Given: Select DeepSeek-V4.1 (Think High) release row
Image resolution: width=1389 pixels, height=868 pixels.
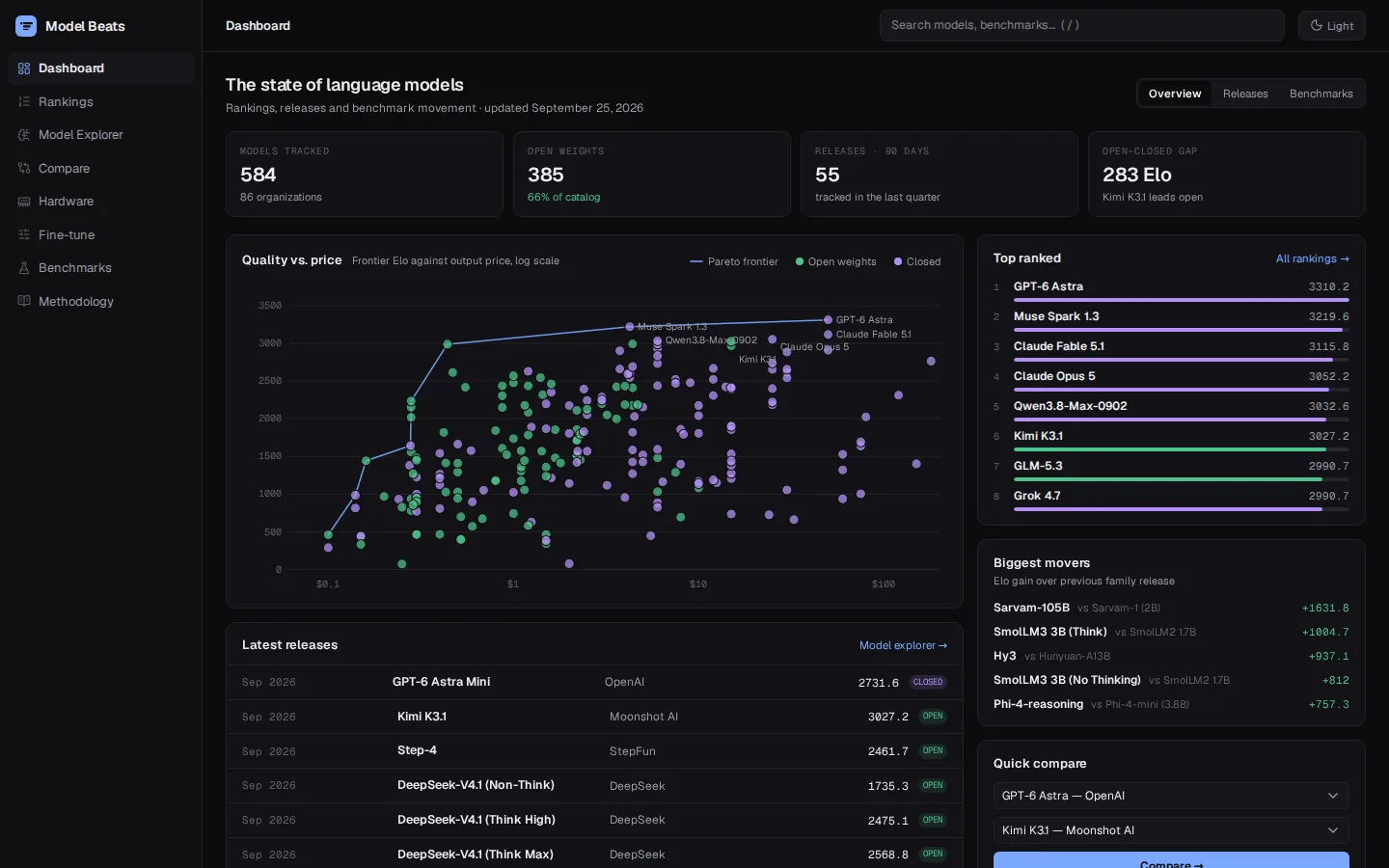Looking at the screenshot, I should coord(594,821).
